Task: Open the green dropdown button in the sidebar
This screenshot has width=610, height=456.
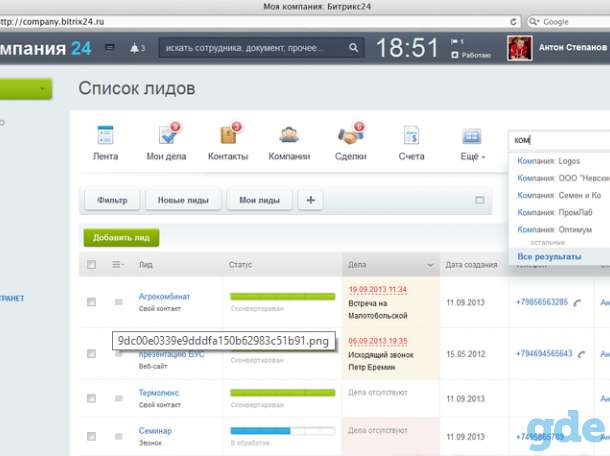Action: coord(26,89)
